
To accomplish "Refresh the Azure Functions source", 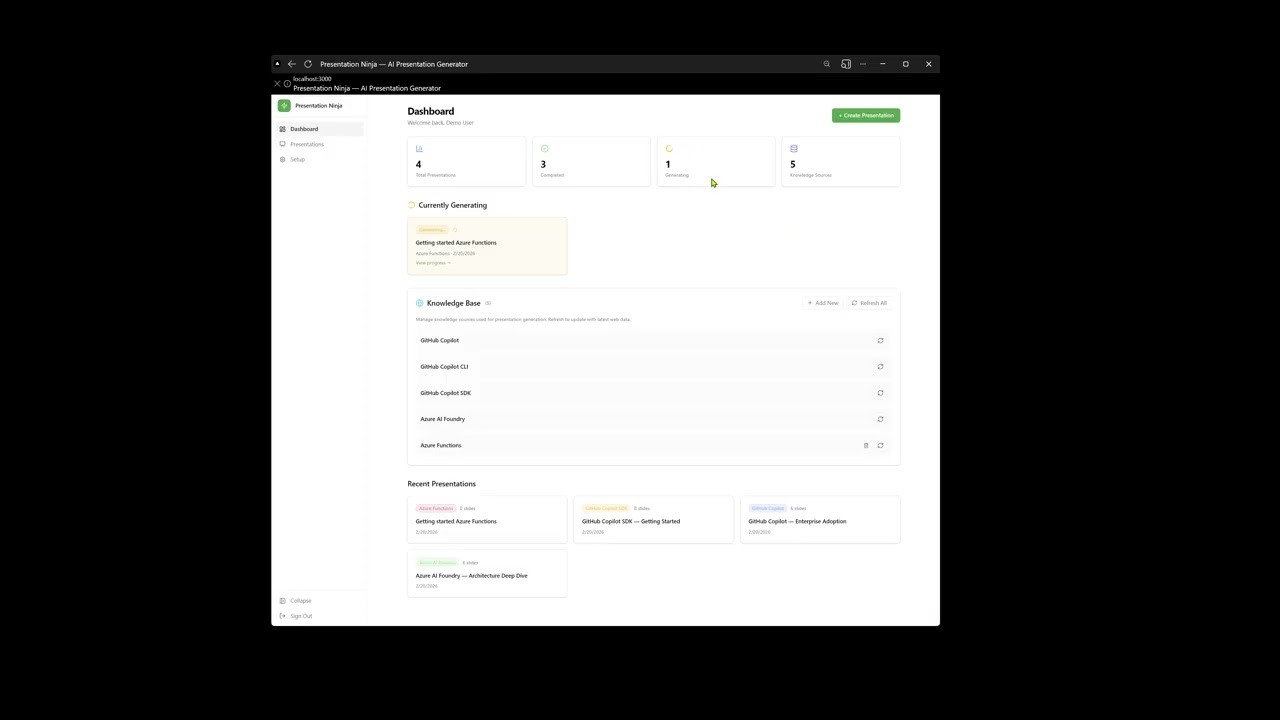I will click(x=880, y=445).
